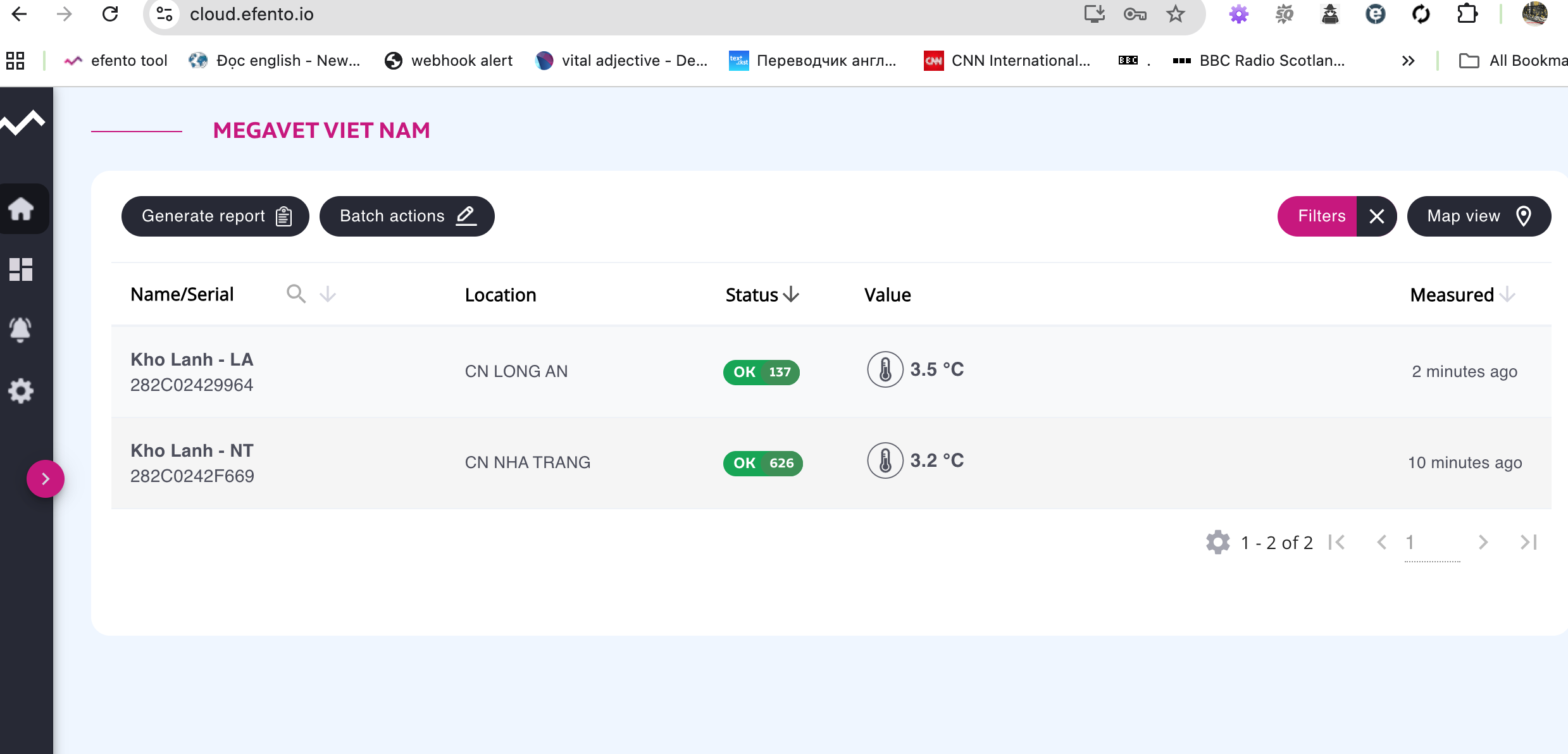1568x754 pixels.
Task: Reload the page with refresh icon
Action: [110, 14]
